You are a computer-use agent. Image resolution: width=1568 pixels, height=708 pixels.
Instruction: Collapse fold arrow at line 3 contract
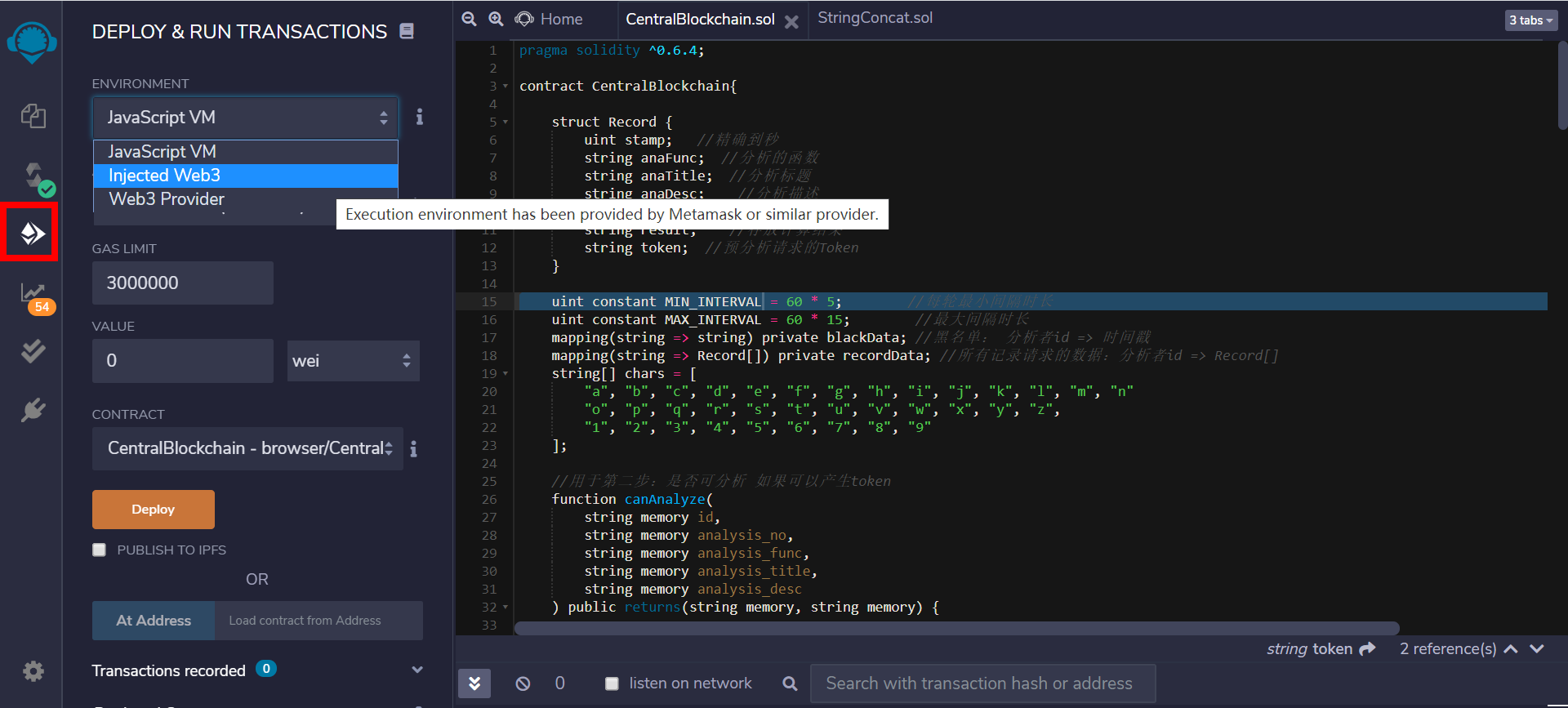click(x=506, y=87)
